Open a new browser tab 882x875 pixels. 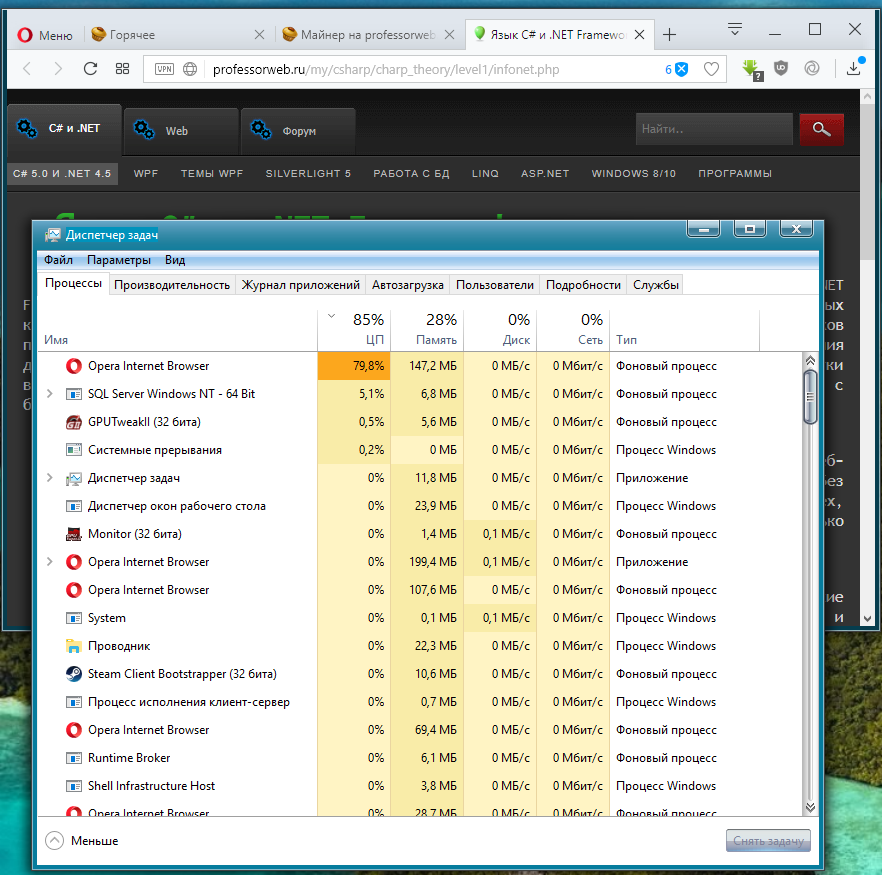(x=669, y=35)
